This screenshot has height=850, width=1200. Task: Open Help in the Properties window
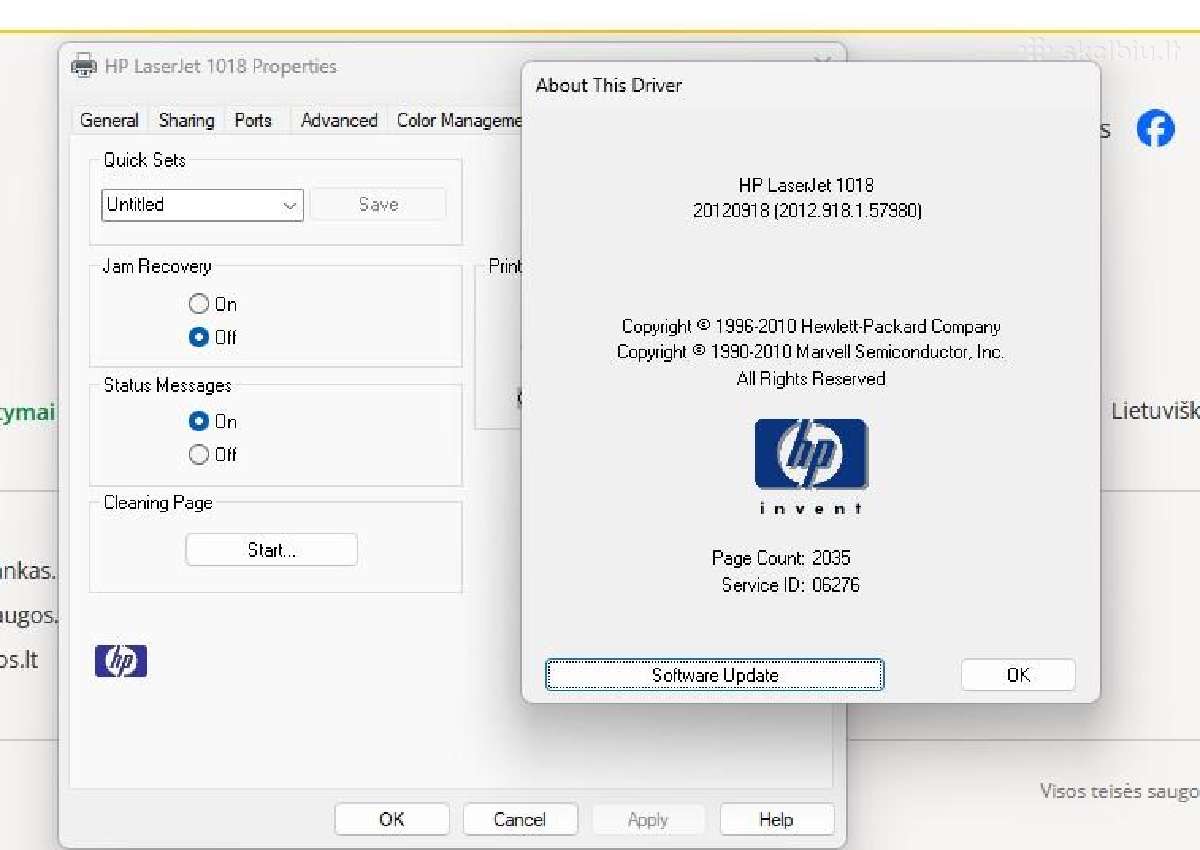point(776,819)
